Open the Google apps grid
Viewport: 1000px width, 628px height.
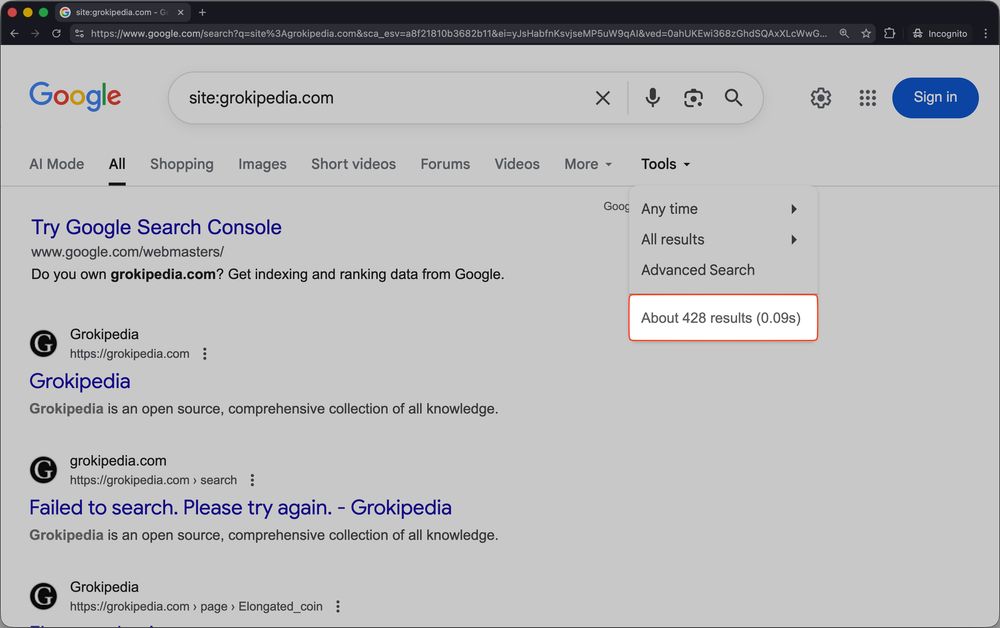(867, 98)
